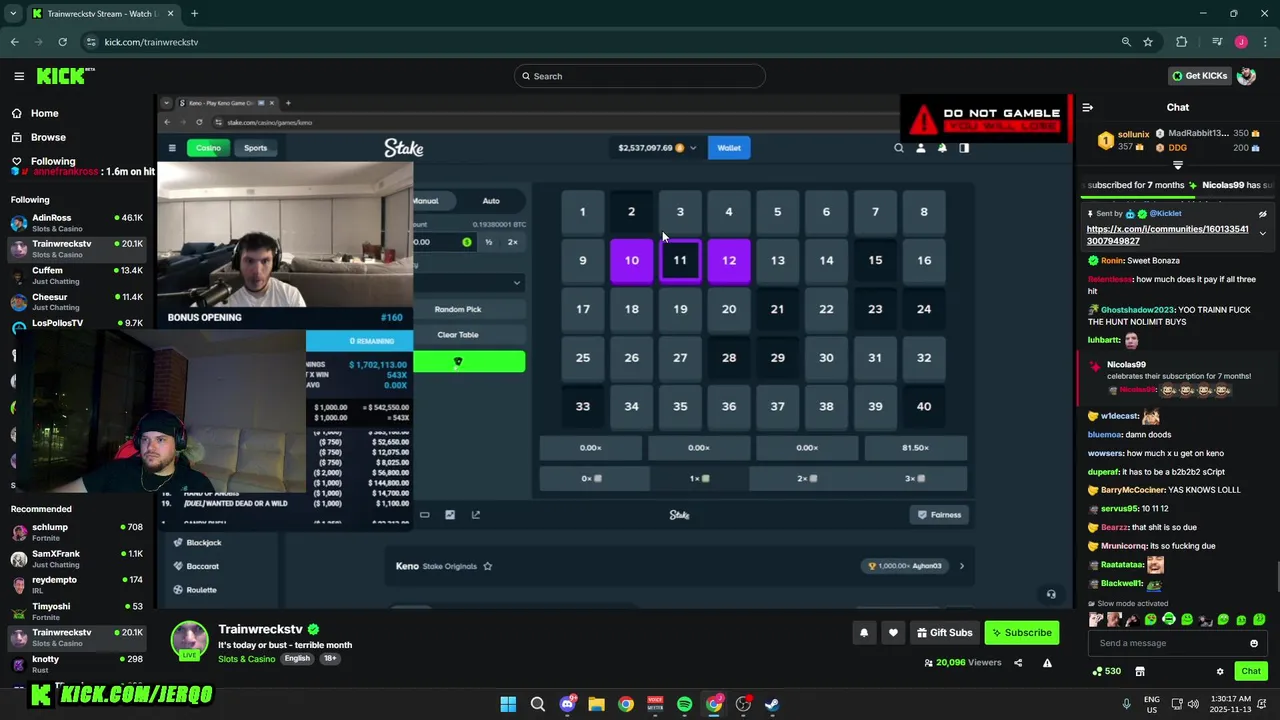Image resolution: width=1280 pixels, height=720 pixels.
Task: Open File Explorer from Windows taskbar
Action: click(x=596, y=704)
